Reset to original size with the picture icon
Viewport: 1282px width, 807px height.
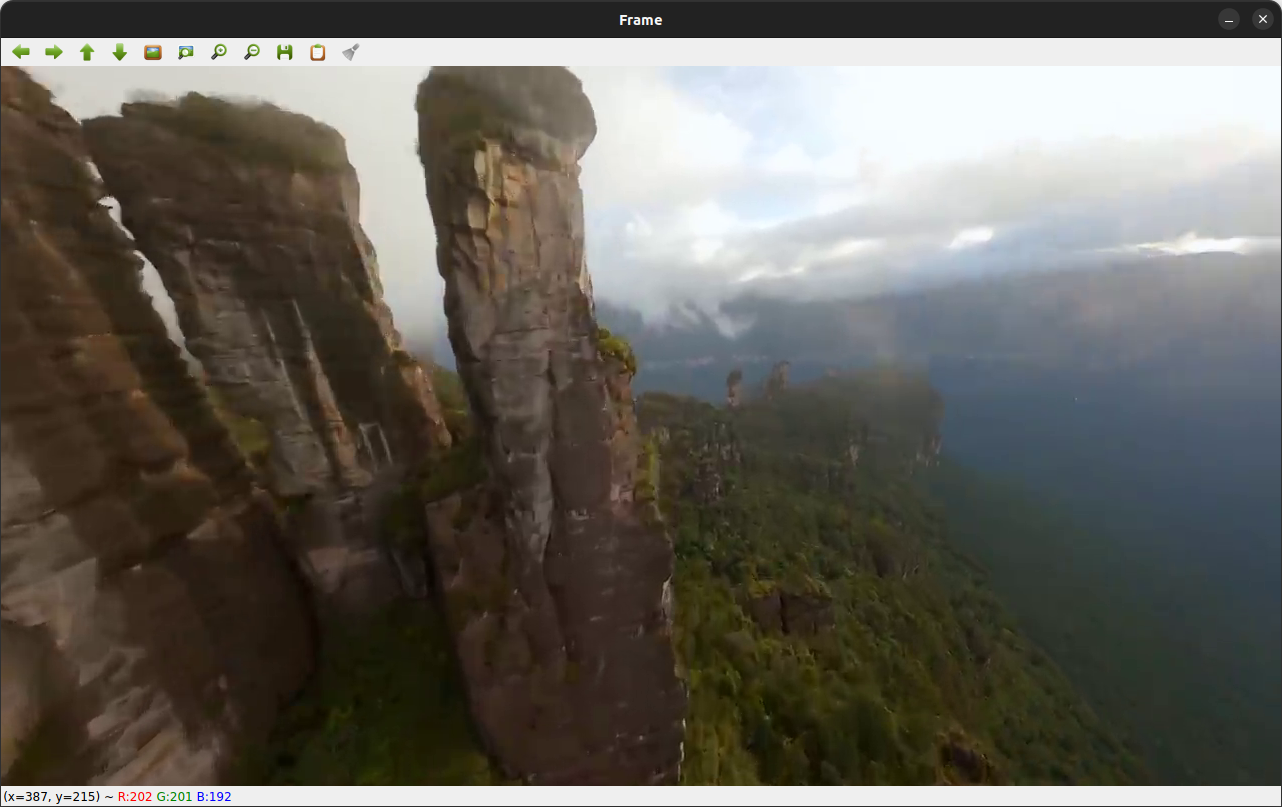point(153,52)
